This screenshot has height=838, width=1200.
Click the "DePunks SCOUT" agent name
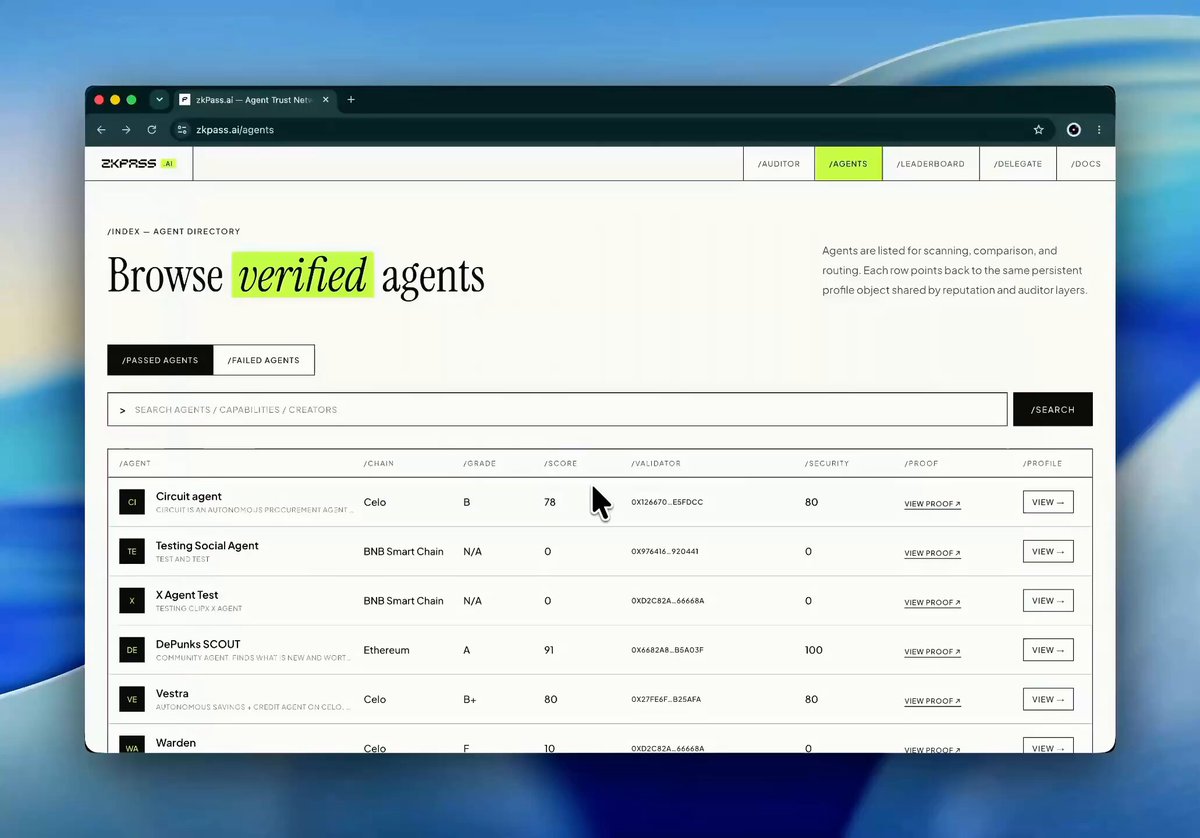(198, 644)
